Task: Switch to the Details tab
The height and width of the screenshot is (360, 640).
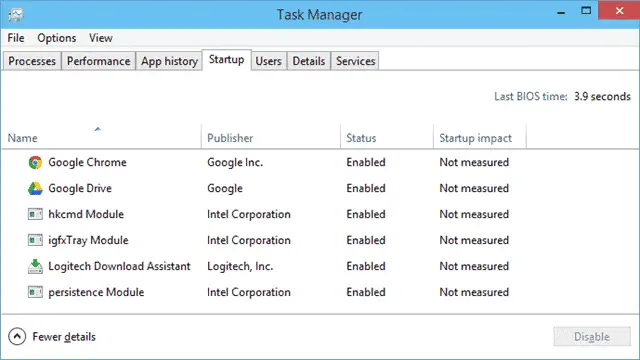Action: click(309, 61)
